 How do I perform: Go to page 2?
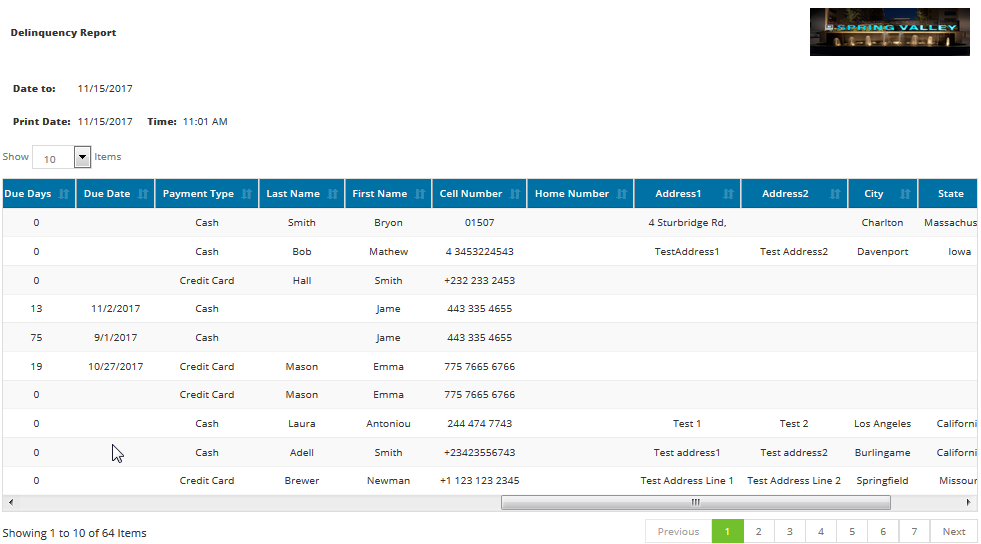tap(758, 531)
